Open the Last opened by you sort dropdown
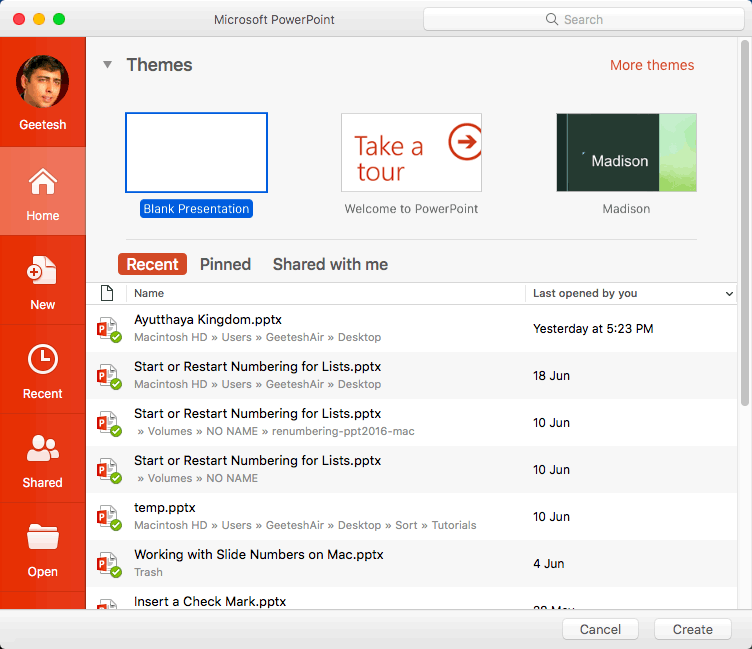Image resolution: width=752 pixels, height=649 pixels. coord(728,294)
